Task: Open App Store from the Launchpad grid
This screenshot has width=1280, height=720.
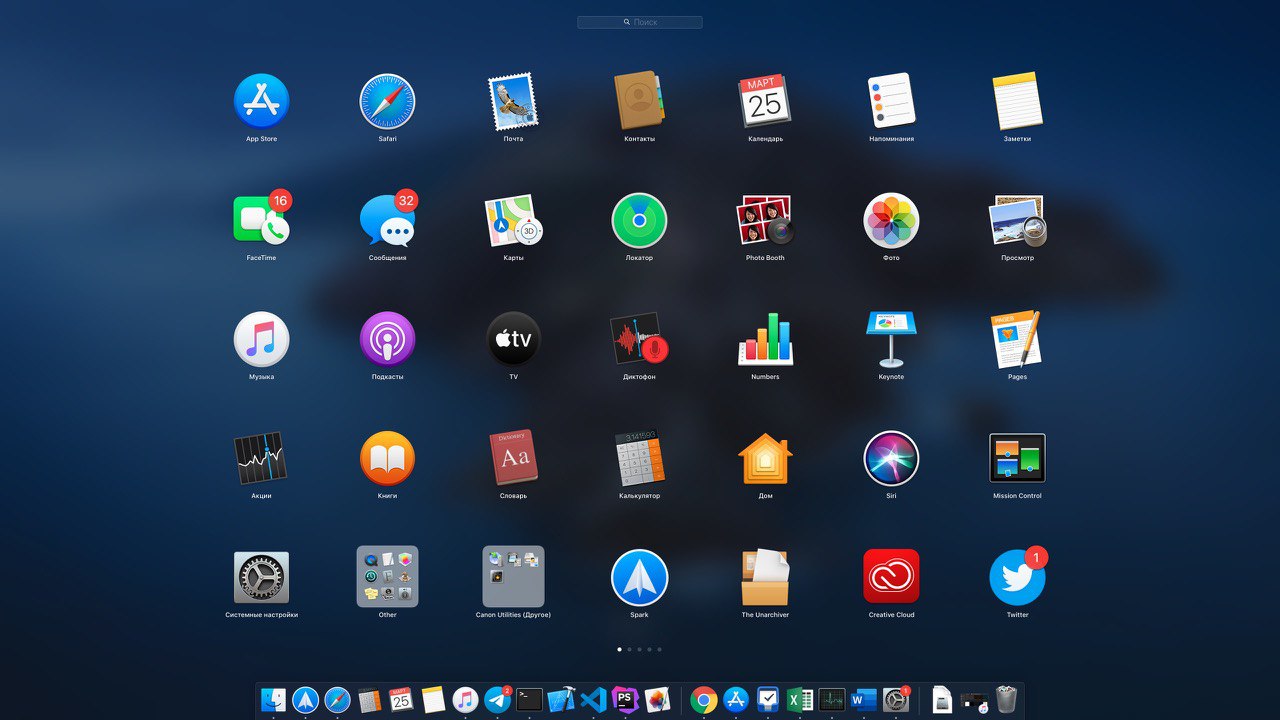Action: (x=261, y=101)
